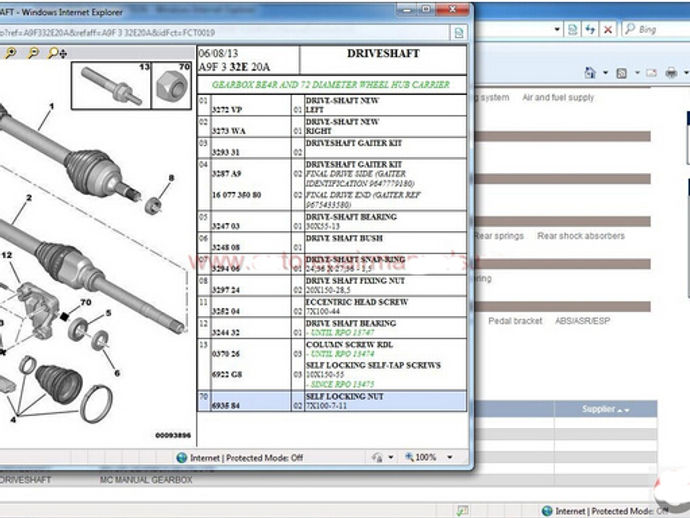Sort by the Supplier column header
This screenshot has width=690, height=518.
tap(606, 409)
